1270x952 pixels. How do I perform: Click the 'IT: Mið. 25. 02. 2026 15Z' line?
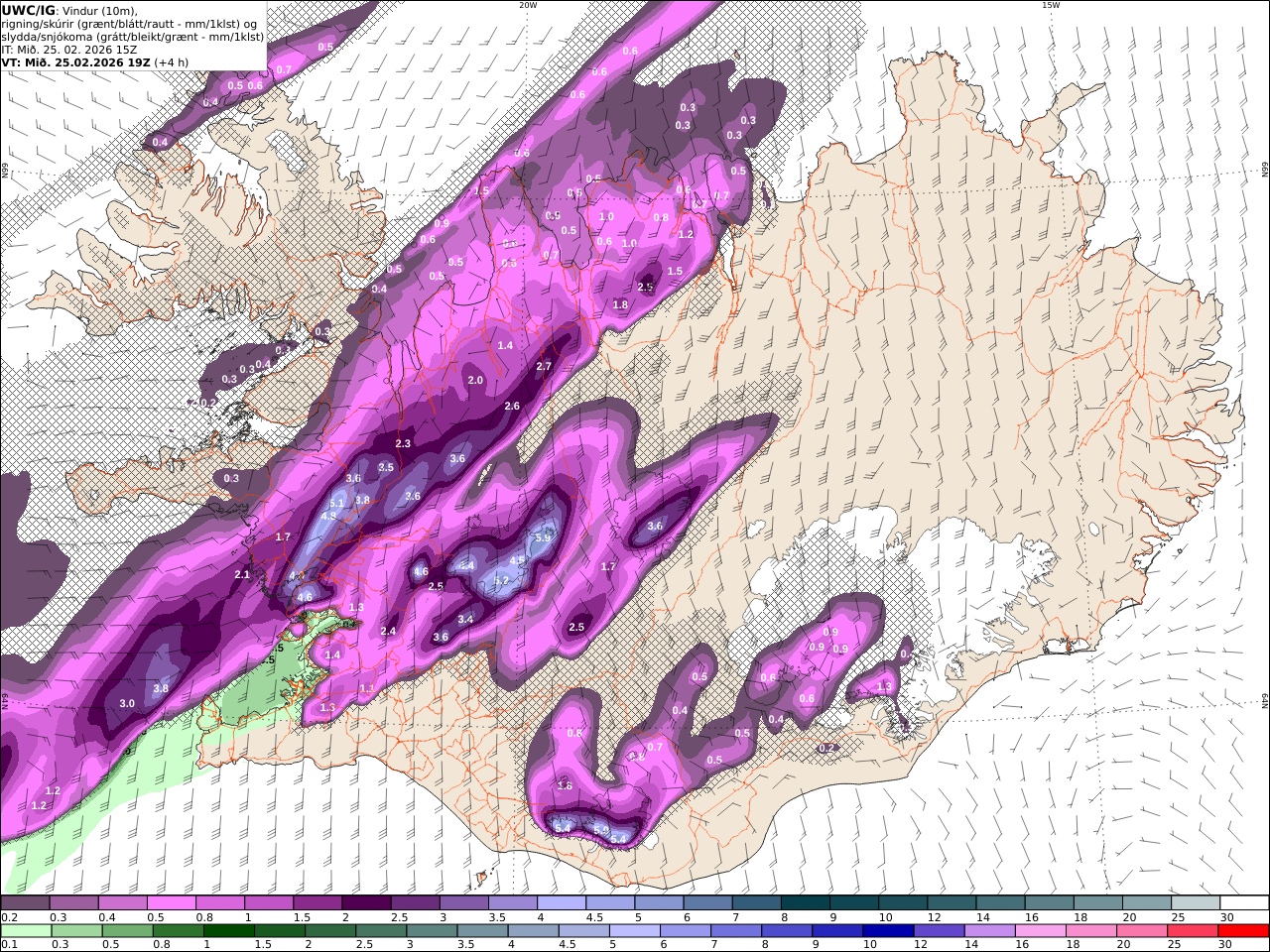point(71,49)
